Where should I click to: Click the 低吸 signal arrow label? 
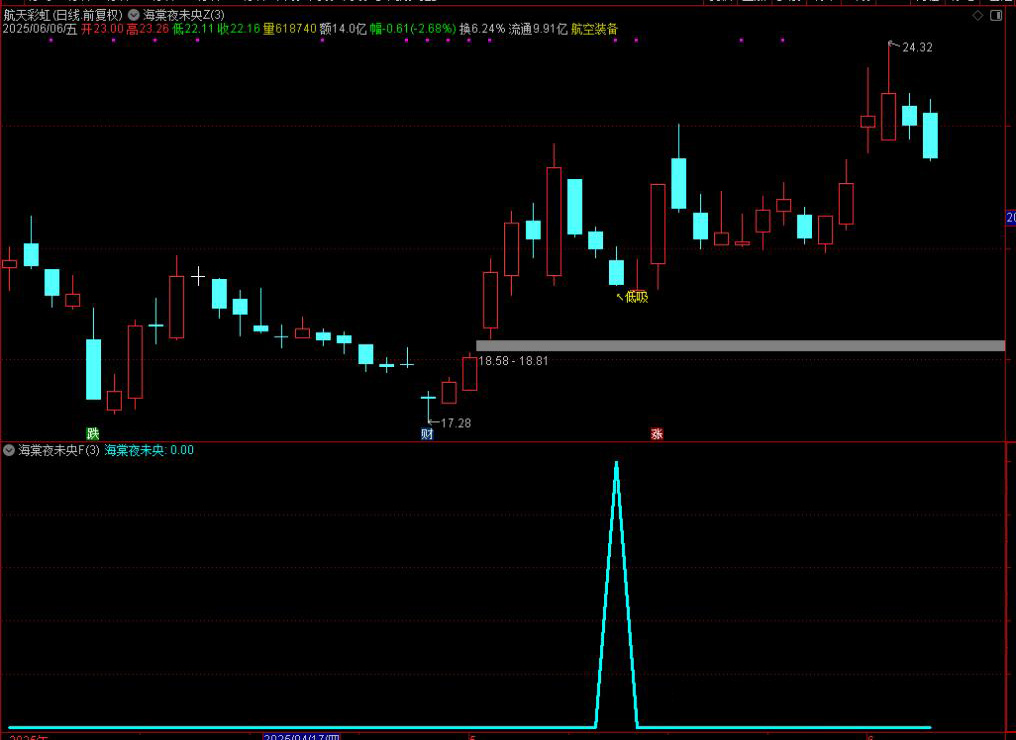coord(633,297)
